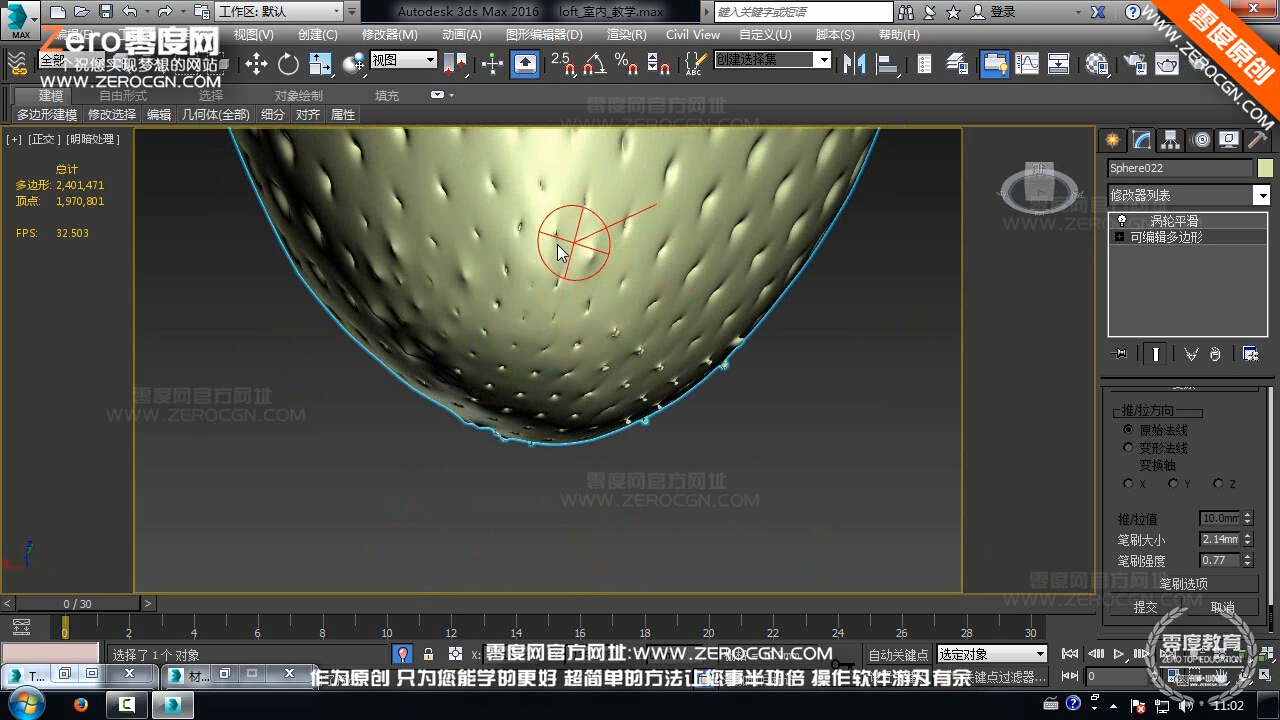Open the Curve Editor
This screenshot has width=1280, height=720.
coord(1027,64)
